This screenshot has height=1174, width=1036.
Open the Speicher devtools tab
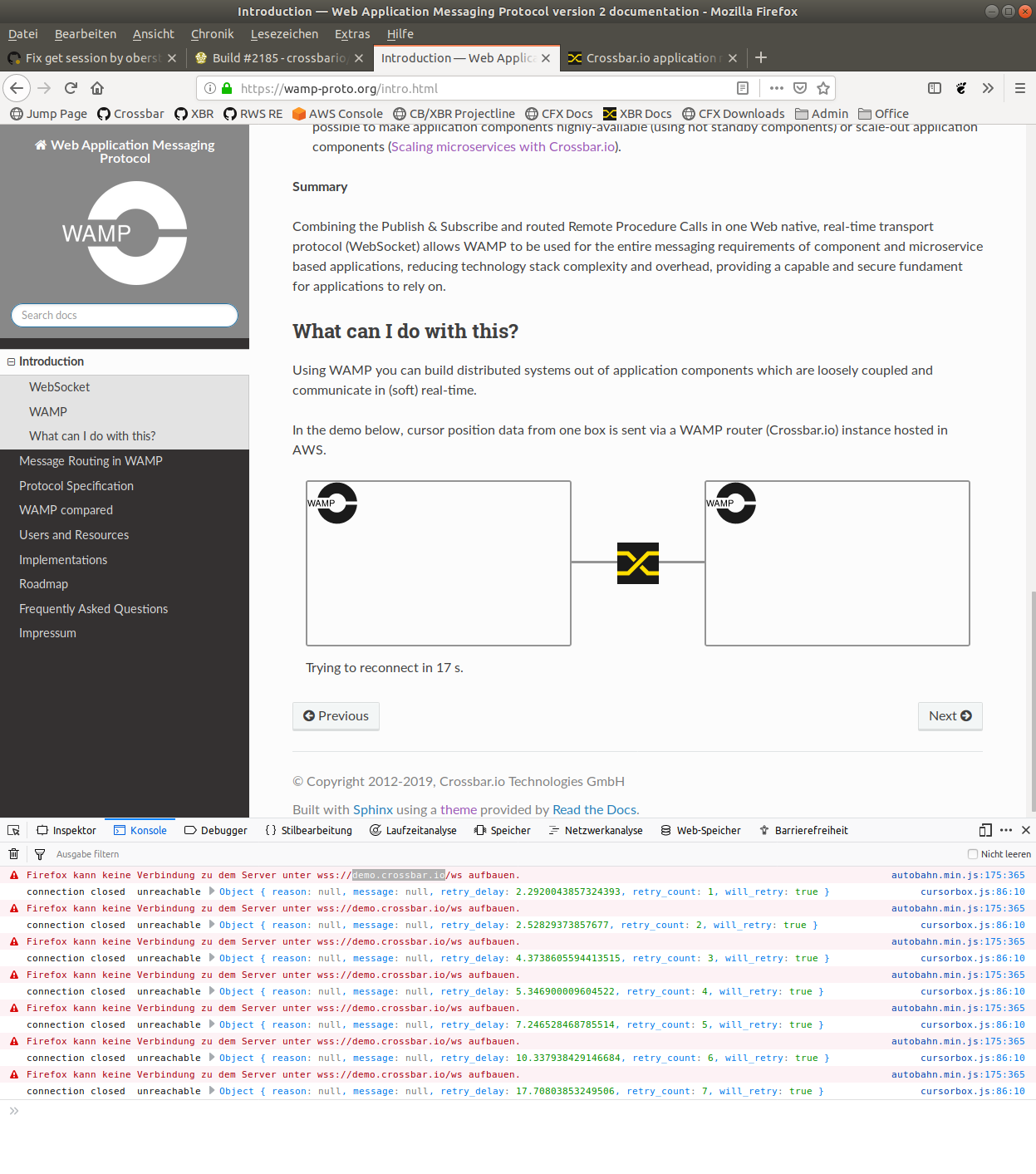[x=503, y=830]
